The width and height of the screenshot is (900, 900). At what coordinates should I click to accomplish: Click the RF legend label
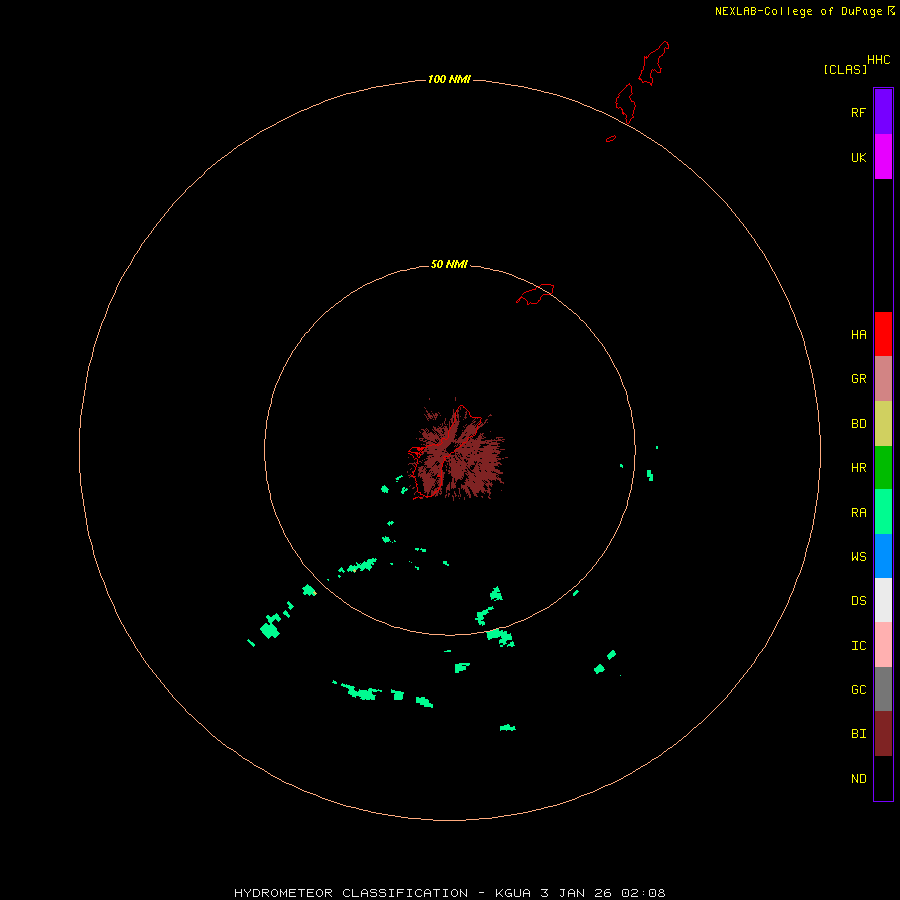[x=858, y=112]
